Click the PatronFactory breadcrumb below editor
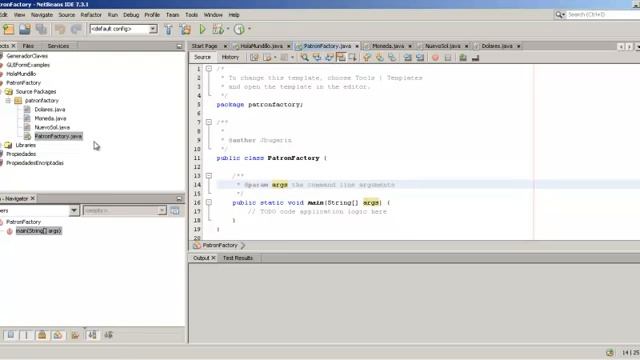This screenshot has width=640, height=360. tap(220, 245)
